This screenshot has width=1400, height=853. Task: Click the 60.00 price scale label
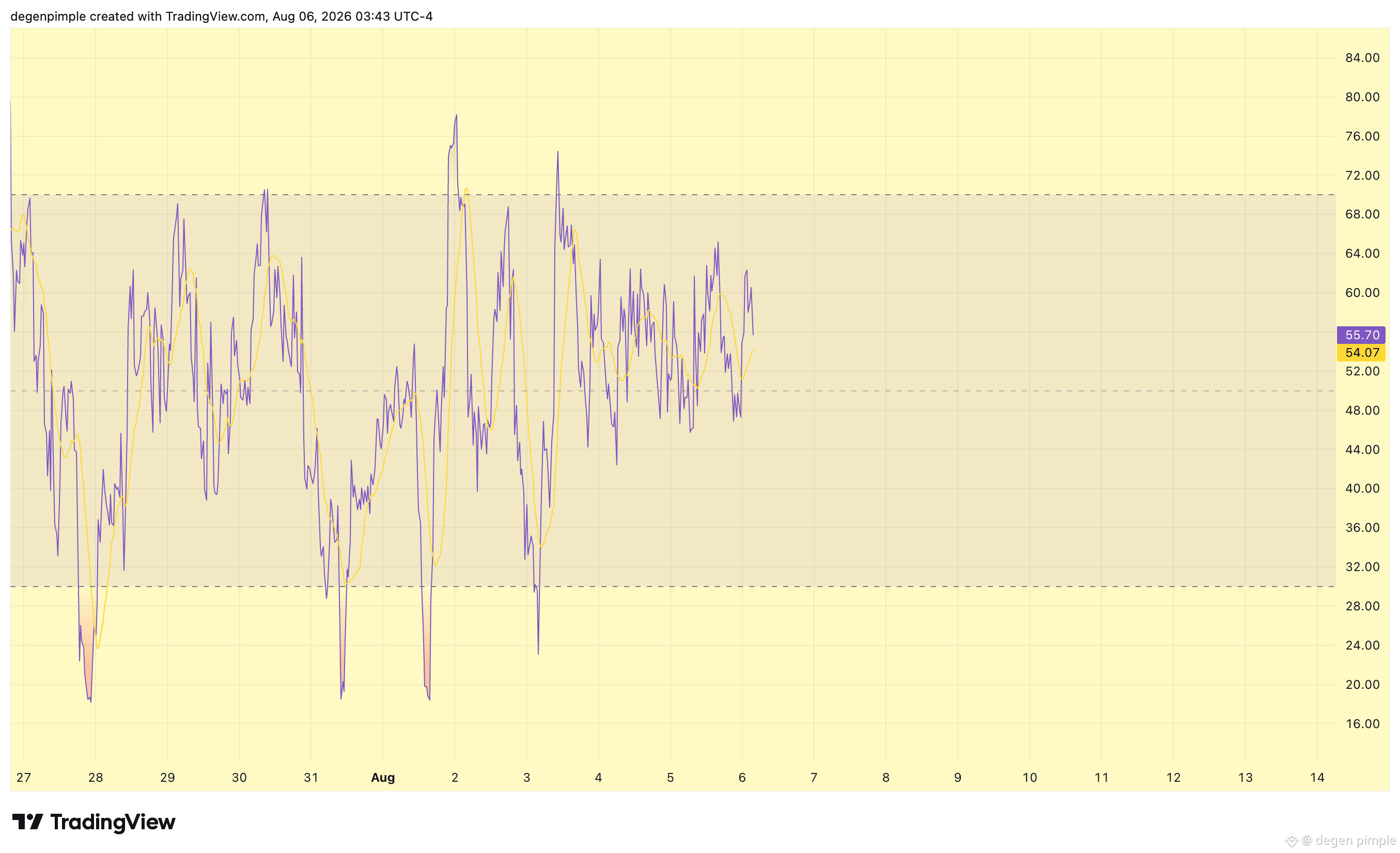pyautogui.click(x=1362, y=292)
